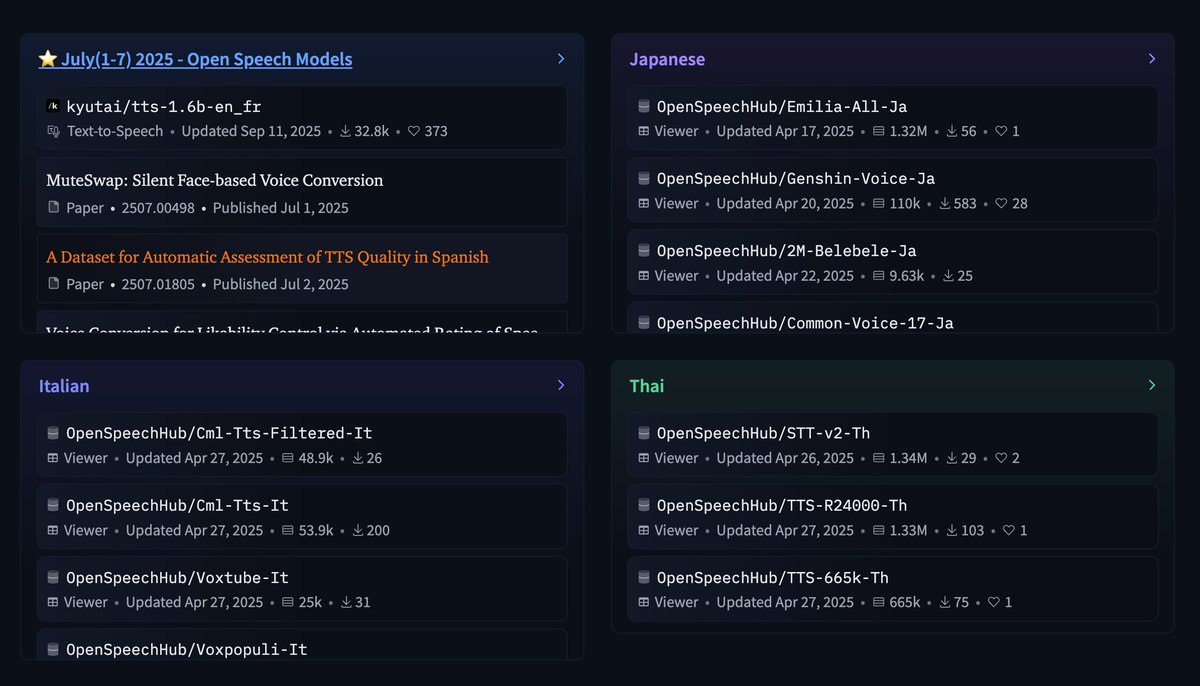Click the '48.9k' rows count
Image resolution: width=1200 pixels, height=686 pixels.
tap(316, 458)
